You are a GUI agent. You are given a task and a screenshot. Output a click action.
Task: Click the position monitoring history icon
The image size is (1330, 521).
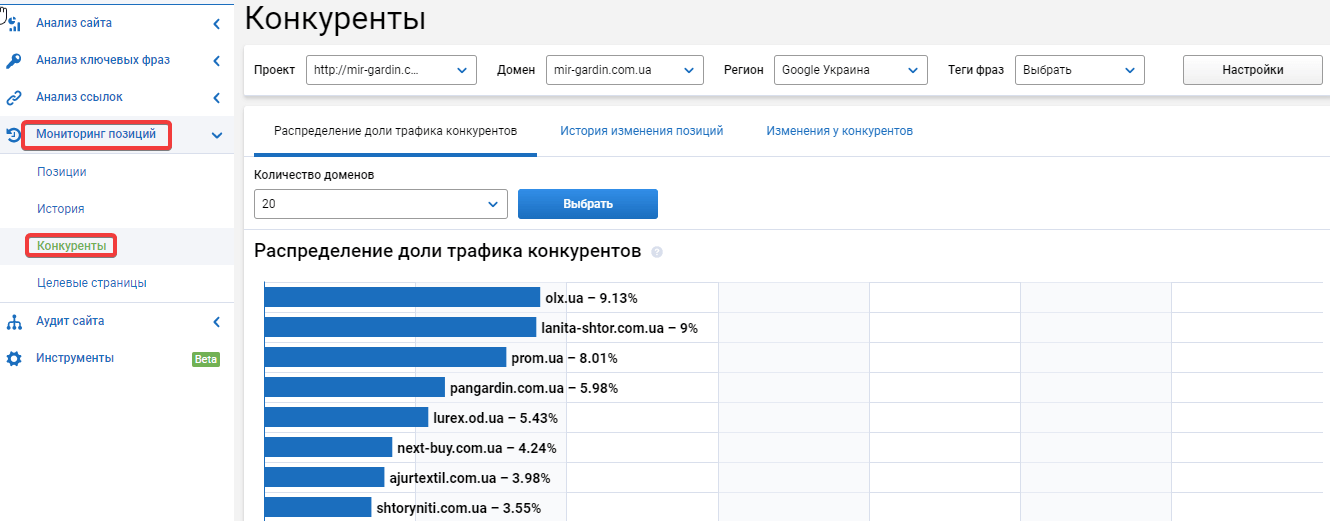tap(14, 134)
